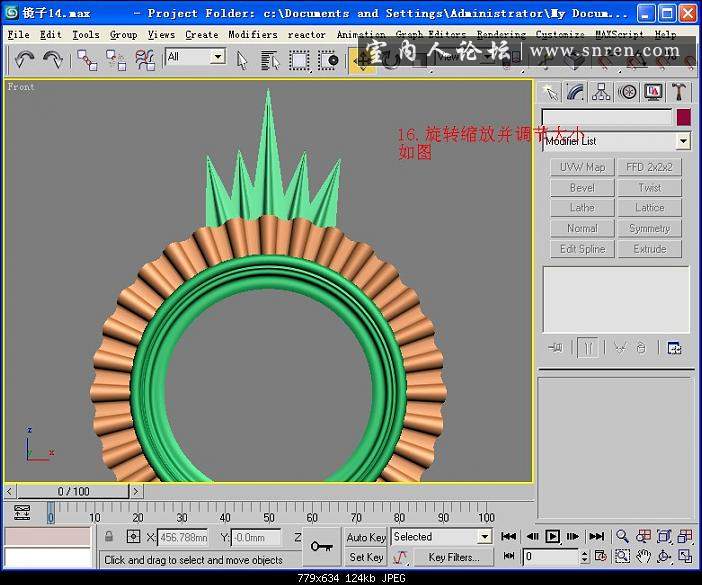Apply the FFD 2x2x2 modifier button
The image size is (702, 585).
pos(650,167)
